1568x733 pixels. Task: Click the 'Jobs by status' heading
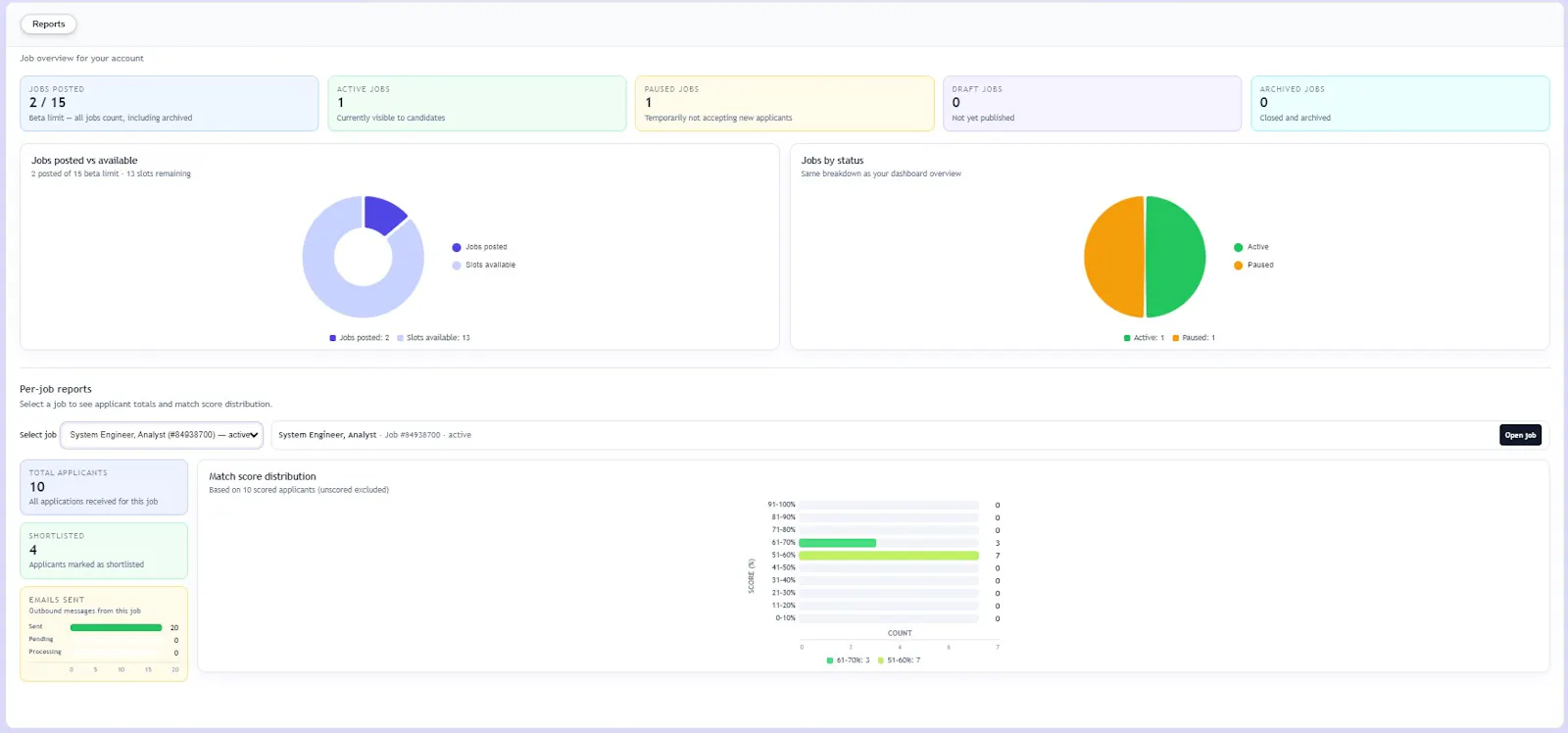[x=832, y=161]
